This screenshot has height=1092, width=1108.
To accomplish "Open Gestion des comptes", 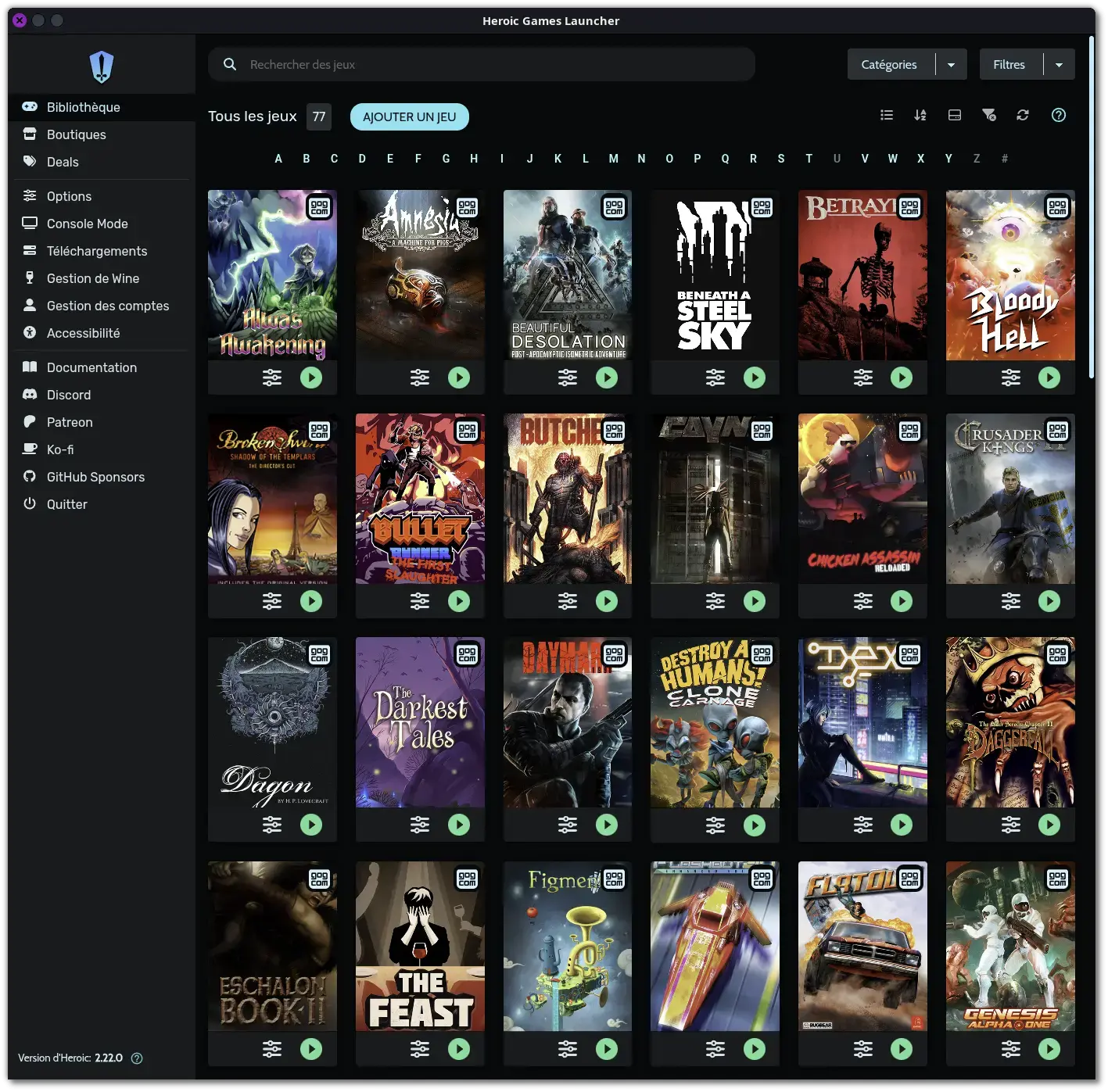I will (x=102, y=306).
